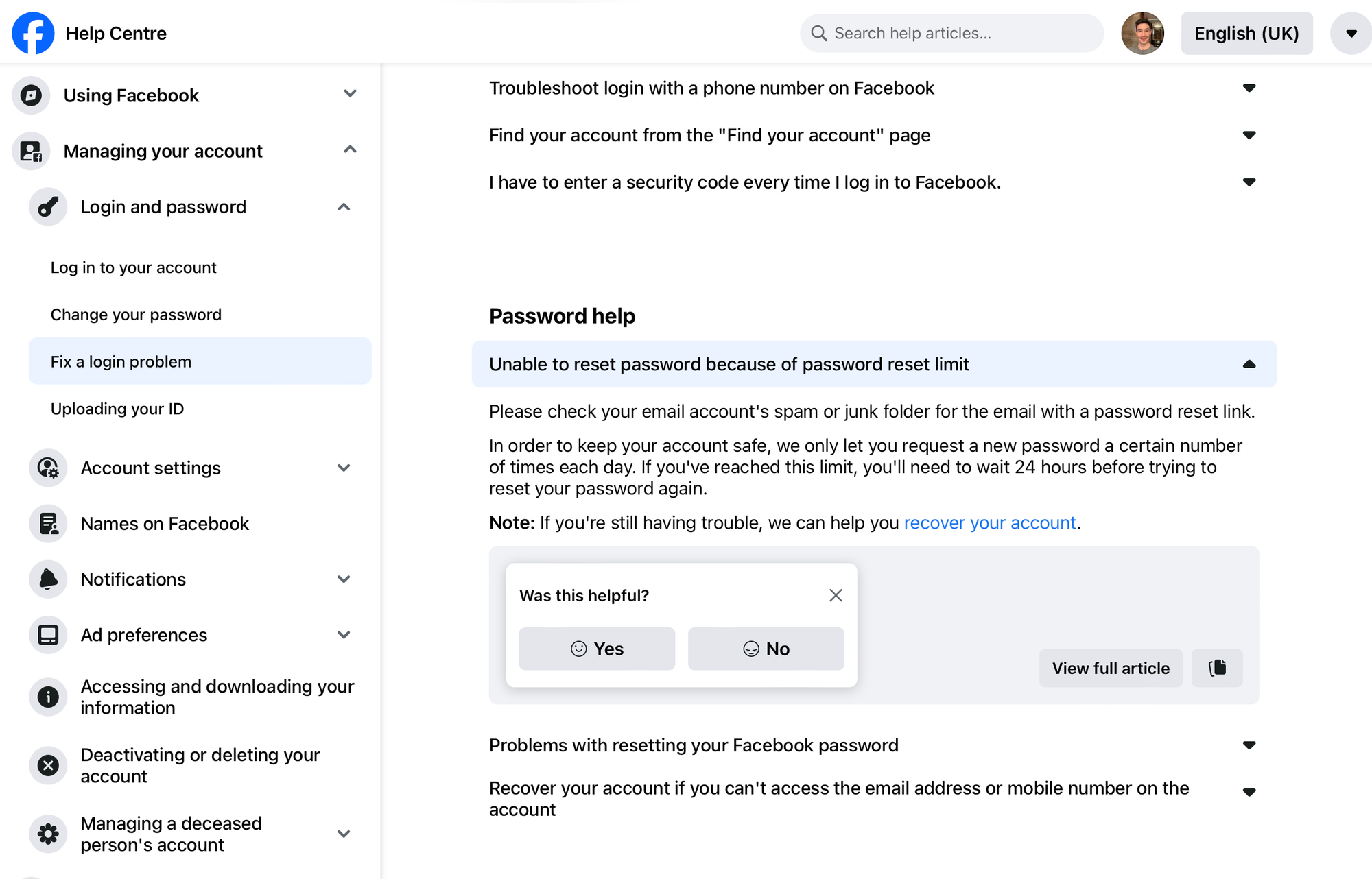Click the Facebook logo icon
This screenshot has height=879, width=1372.
[x=33, y=33]
